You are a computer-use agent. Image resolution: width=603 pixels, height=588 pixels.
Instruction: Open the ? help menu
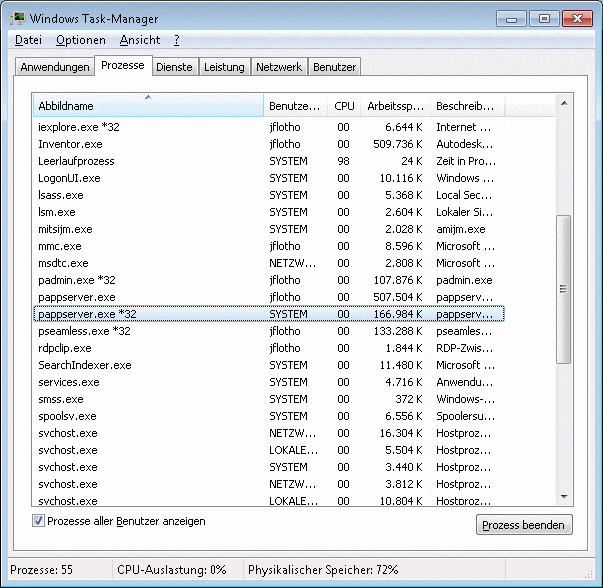tap(177, 40)
